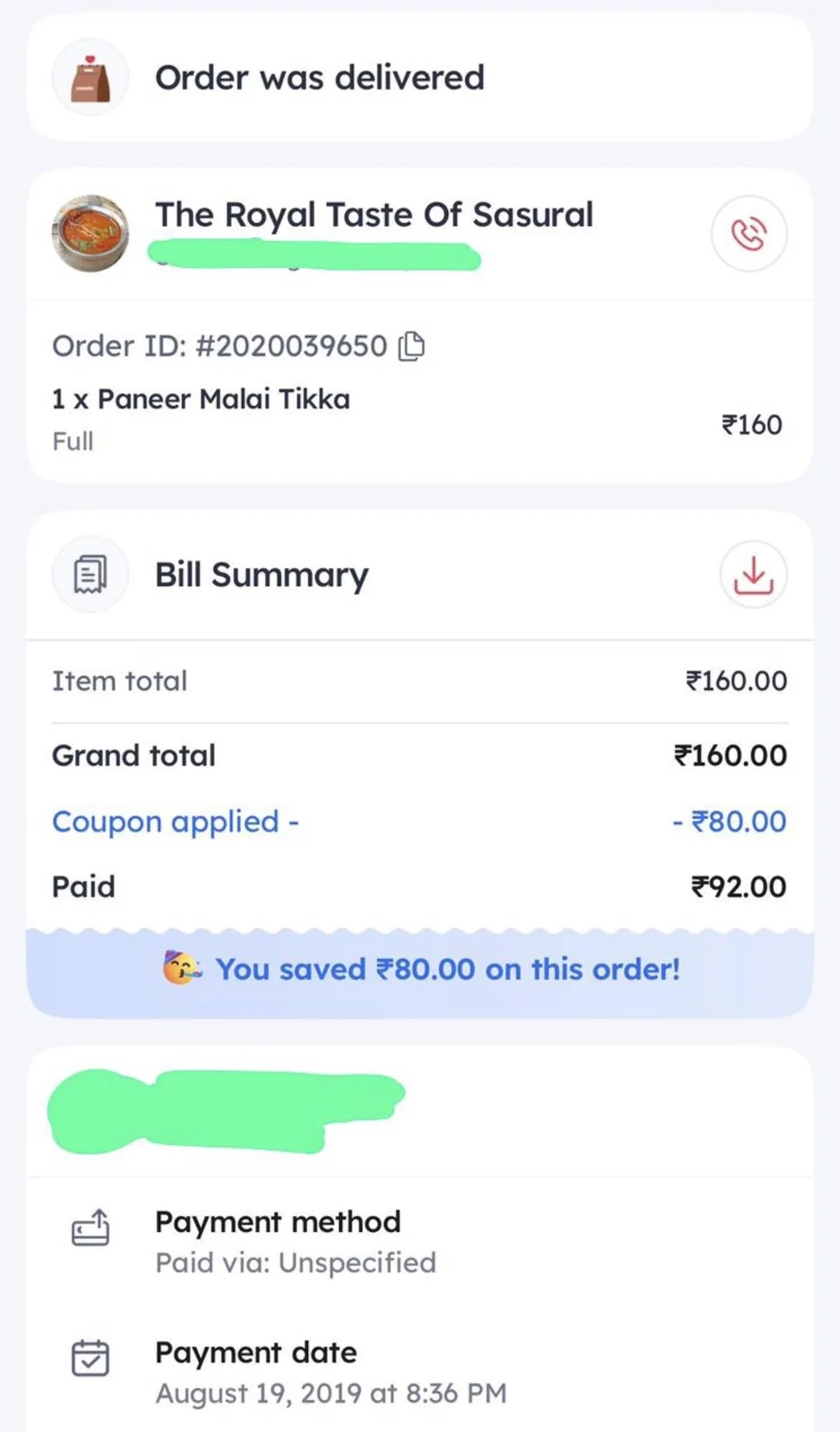840x1432 pixels.
Task: Tap the You saved ₹80.00 banner
Action: [x=420, y=970]
